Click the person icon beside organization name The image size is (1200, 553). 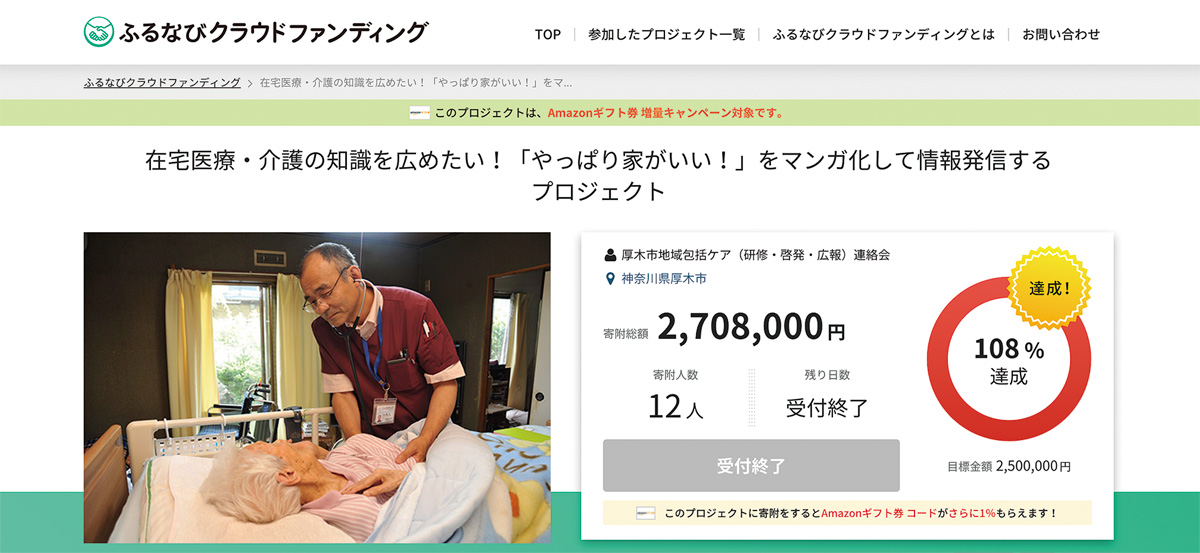click(611, 255)
